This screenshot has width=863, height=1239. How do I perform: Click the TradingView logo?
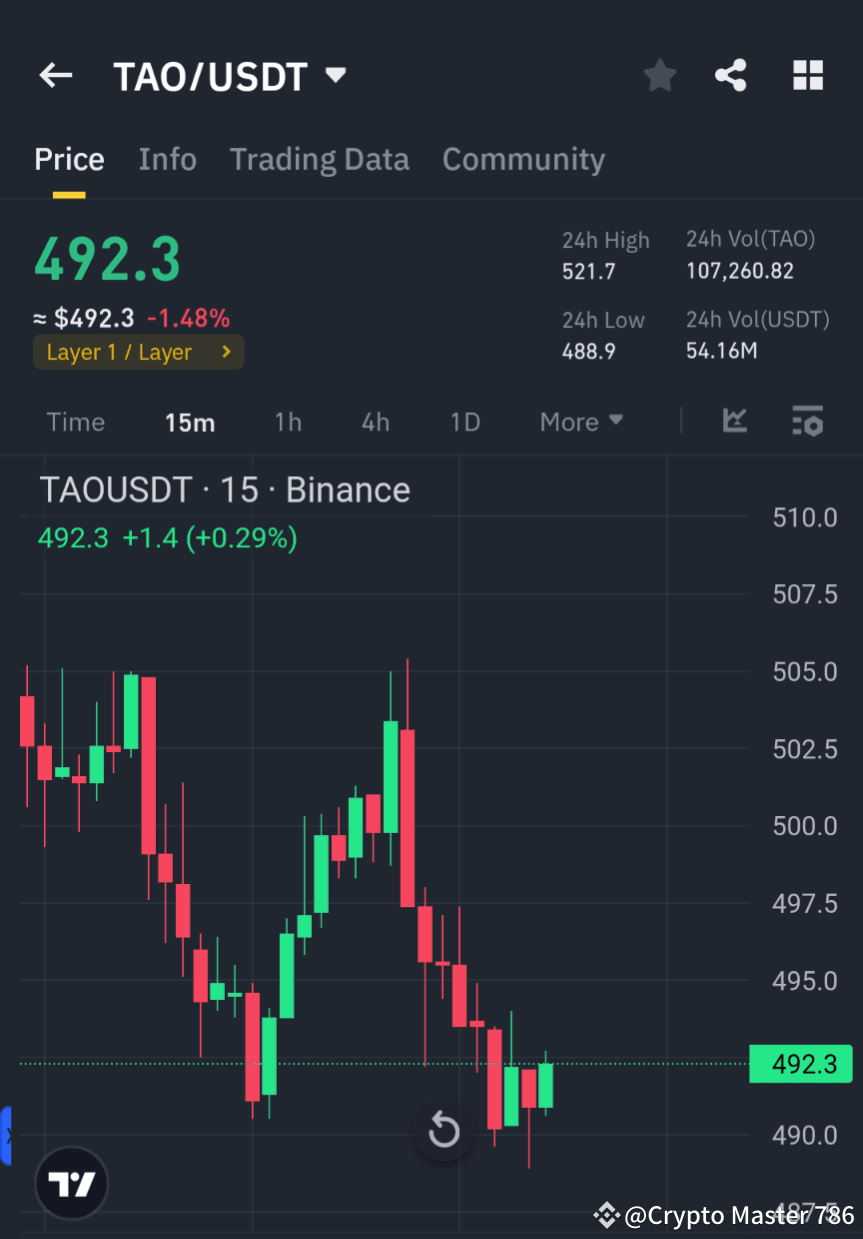click(70, 1182)
